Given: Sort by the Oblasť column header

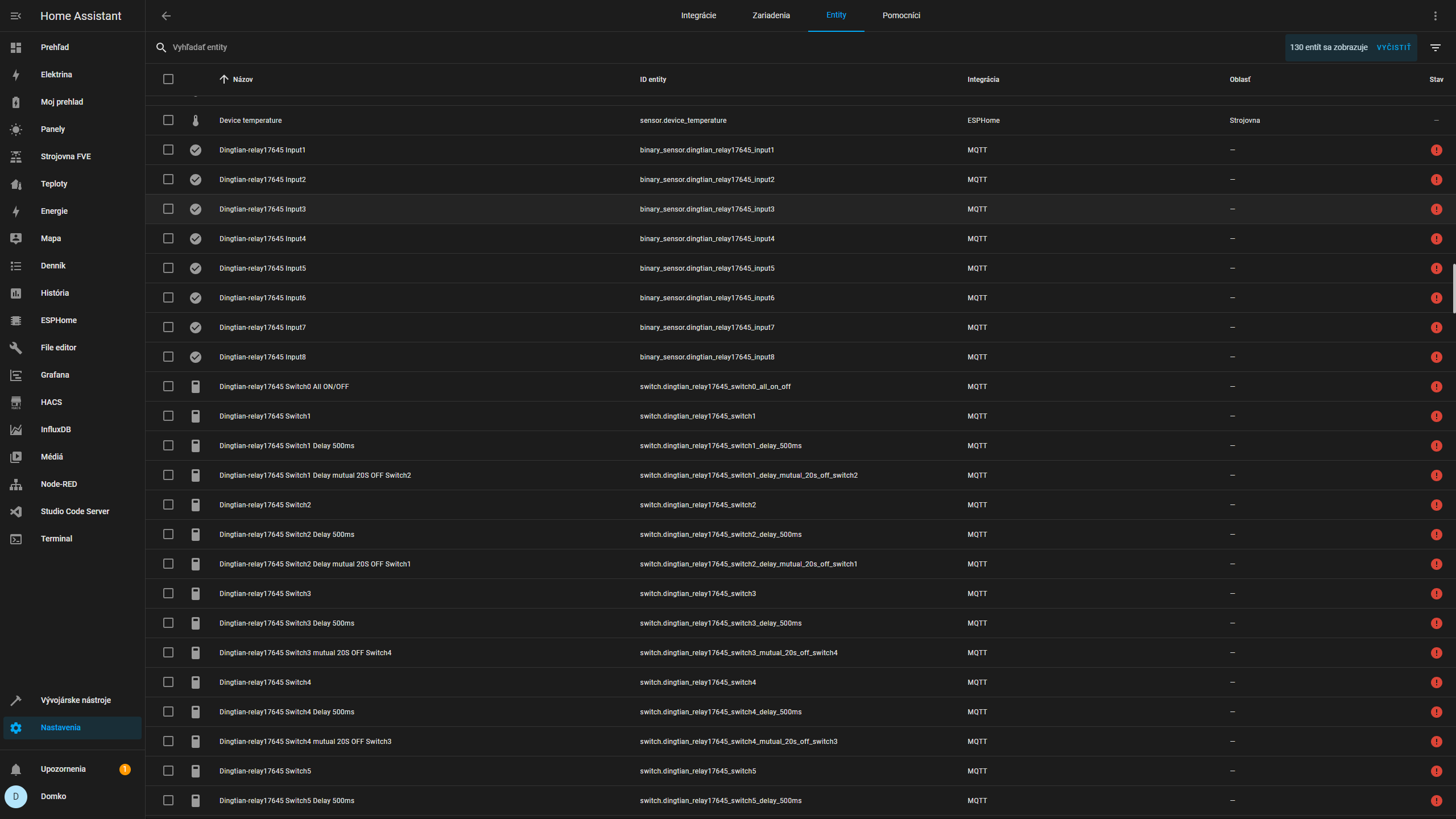Looking at the screenshot, I should click(x=1240, y=80).
